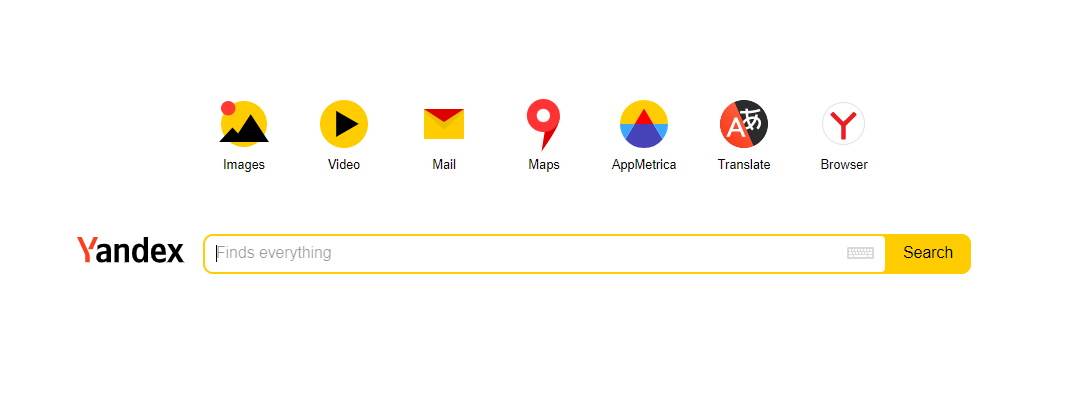Open the Video play icon
Screen dimensions: 1065x420
pyautogui.click(x=344, y=124)
